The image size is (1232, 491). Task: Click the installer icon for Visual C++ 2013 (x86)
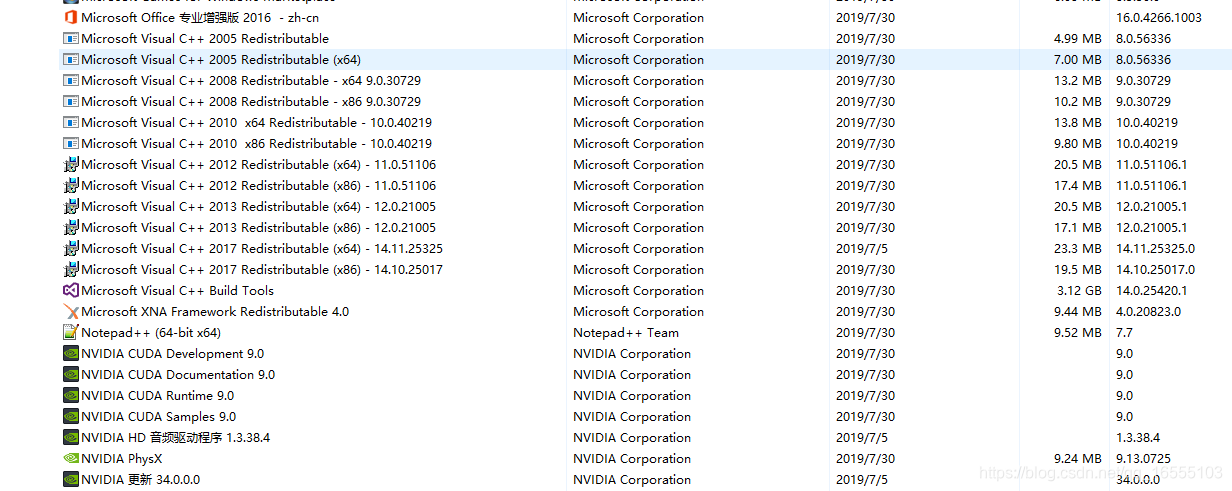click(71, 228)
